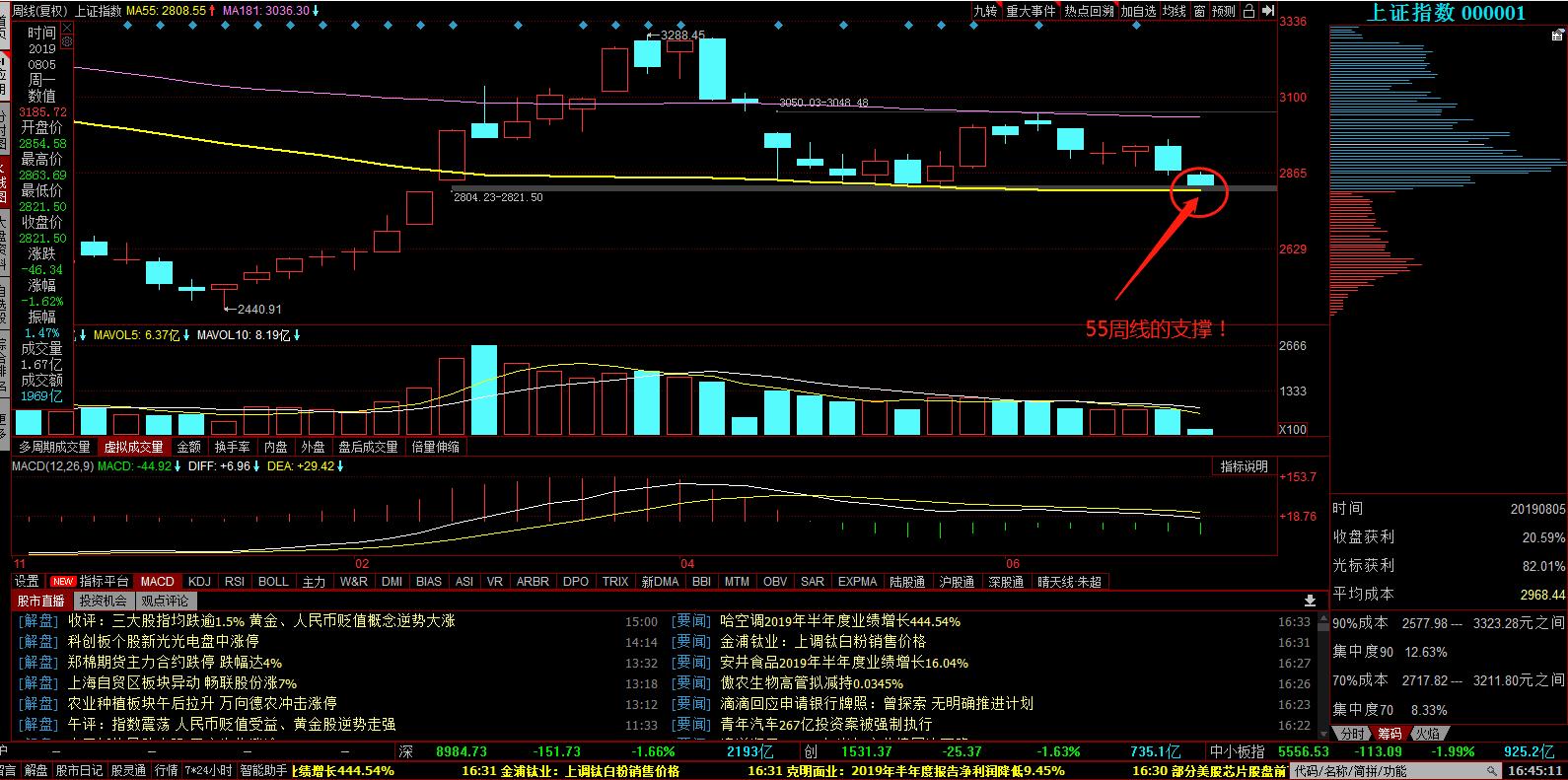
Task: Open the 智能助手 assistant
Action: coord(263,770)
